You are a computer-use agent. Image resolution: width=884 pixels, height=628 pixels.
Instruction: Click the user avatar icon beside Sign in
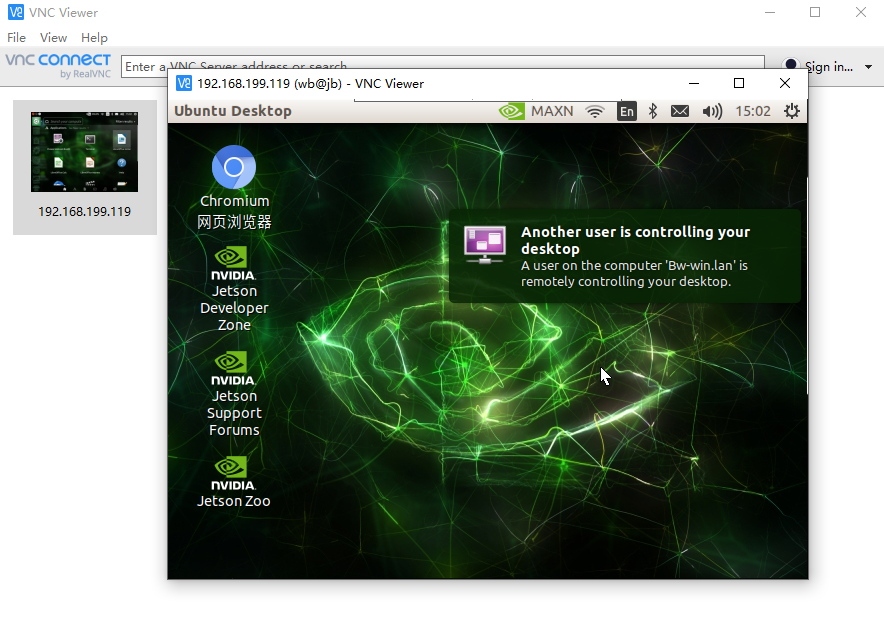tap(790, 64)
